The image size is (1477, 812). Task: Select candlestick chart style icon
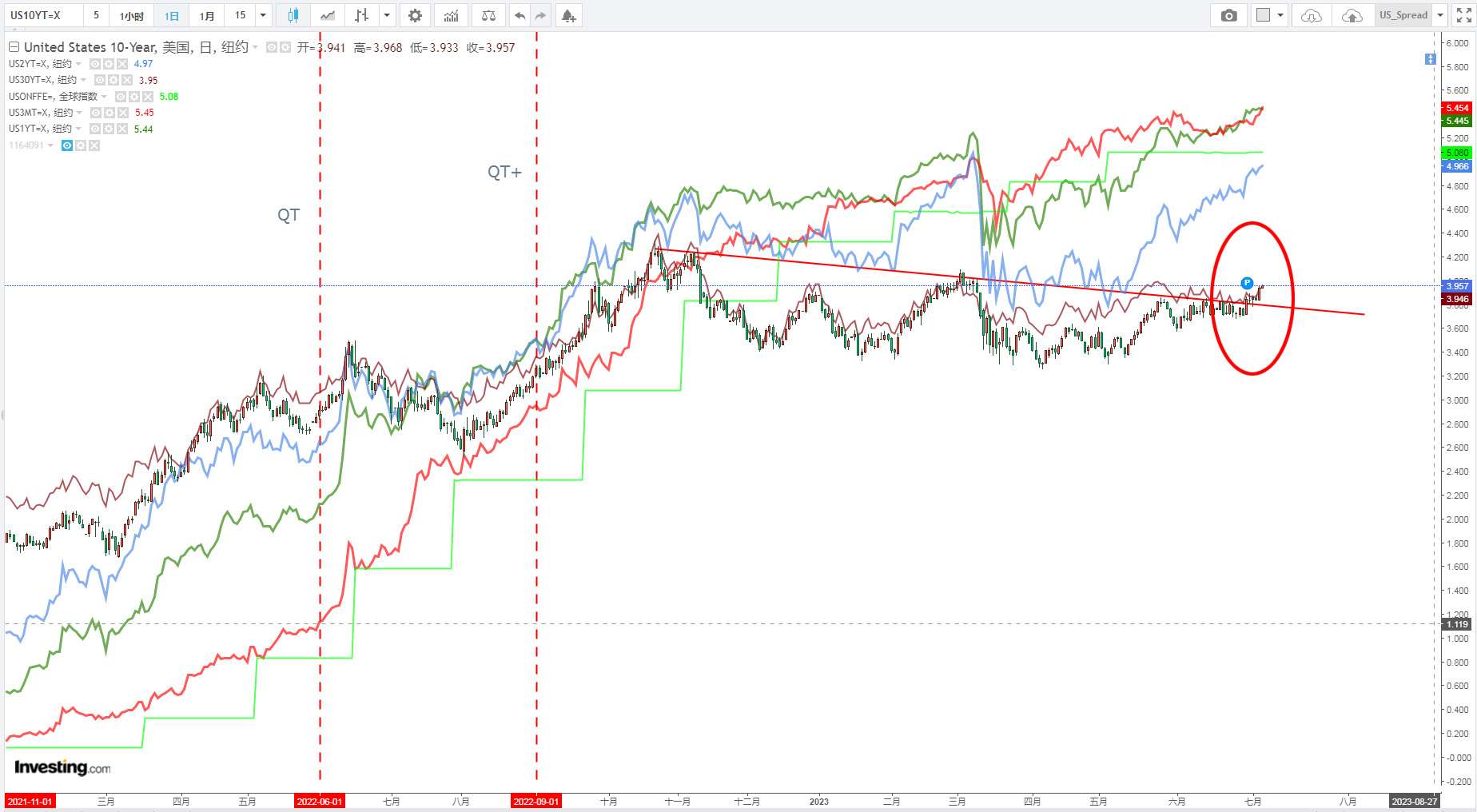pyautogui.click(x=293, y=15)
